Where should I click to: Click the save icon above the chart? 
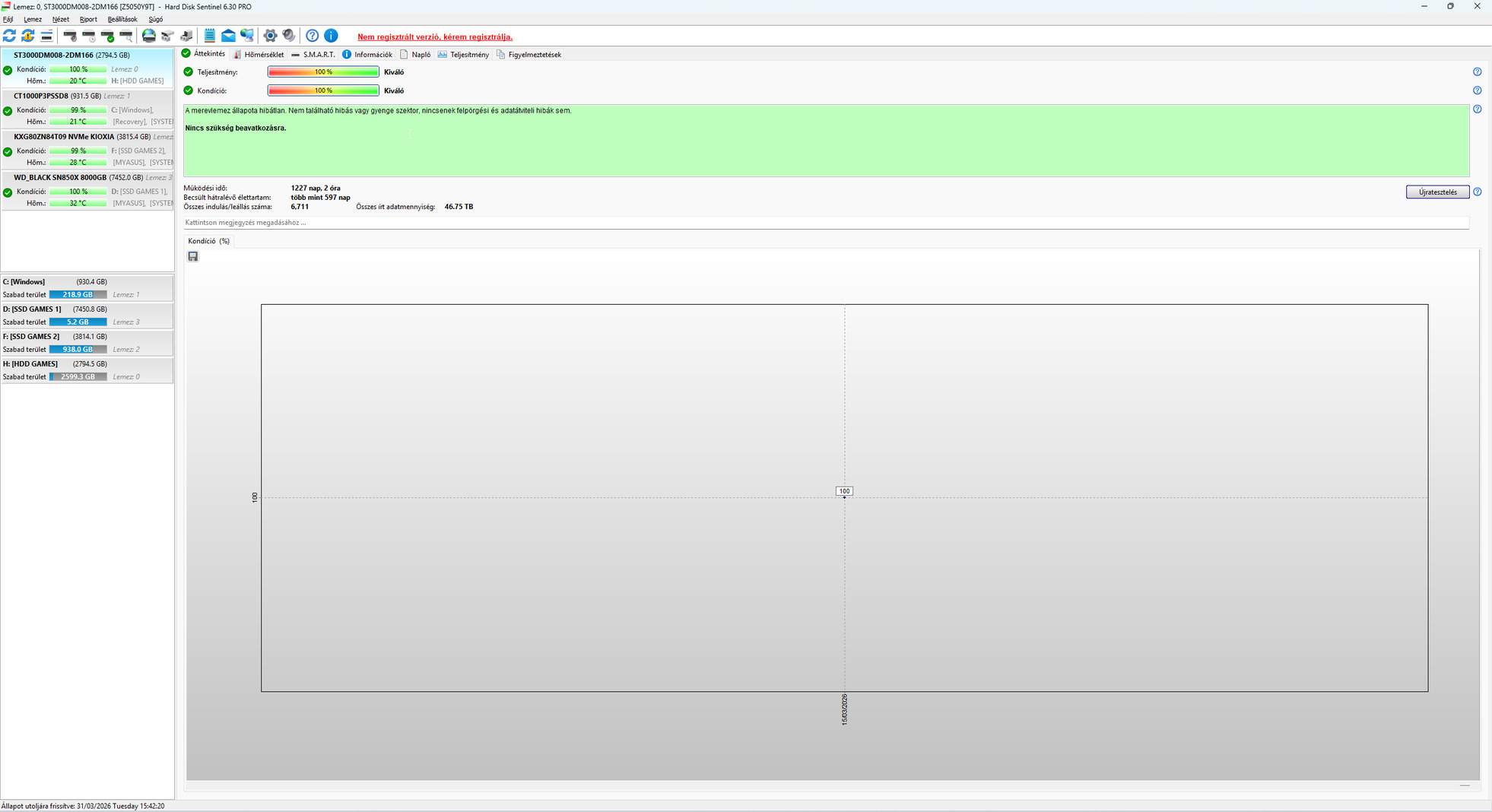pos(193,257)
